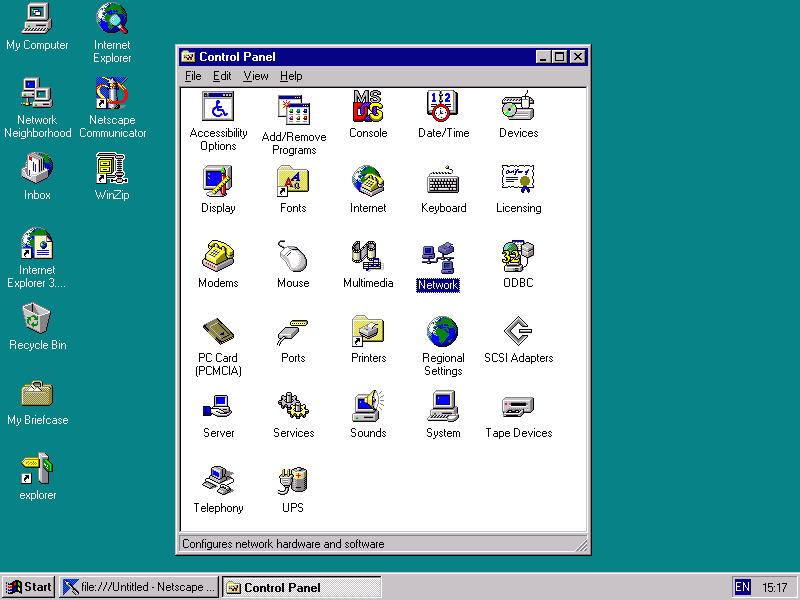Click the Start button

tap(28, 587)
